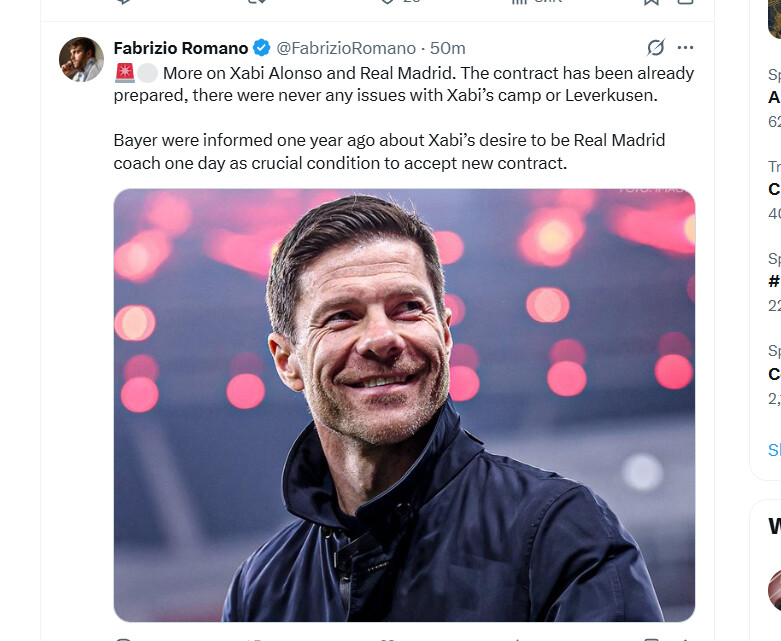Visit the @FabrizioRomano handle link
The width and height of the screenshot is (781, 641).
pyautogui.click(x=346, y=48)
